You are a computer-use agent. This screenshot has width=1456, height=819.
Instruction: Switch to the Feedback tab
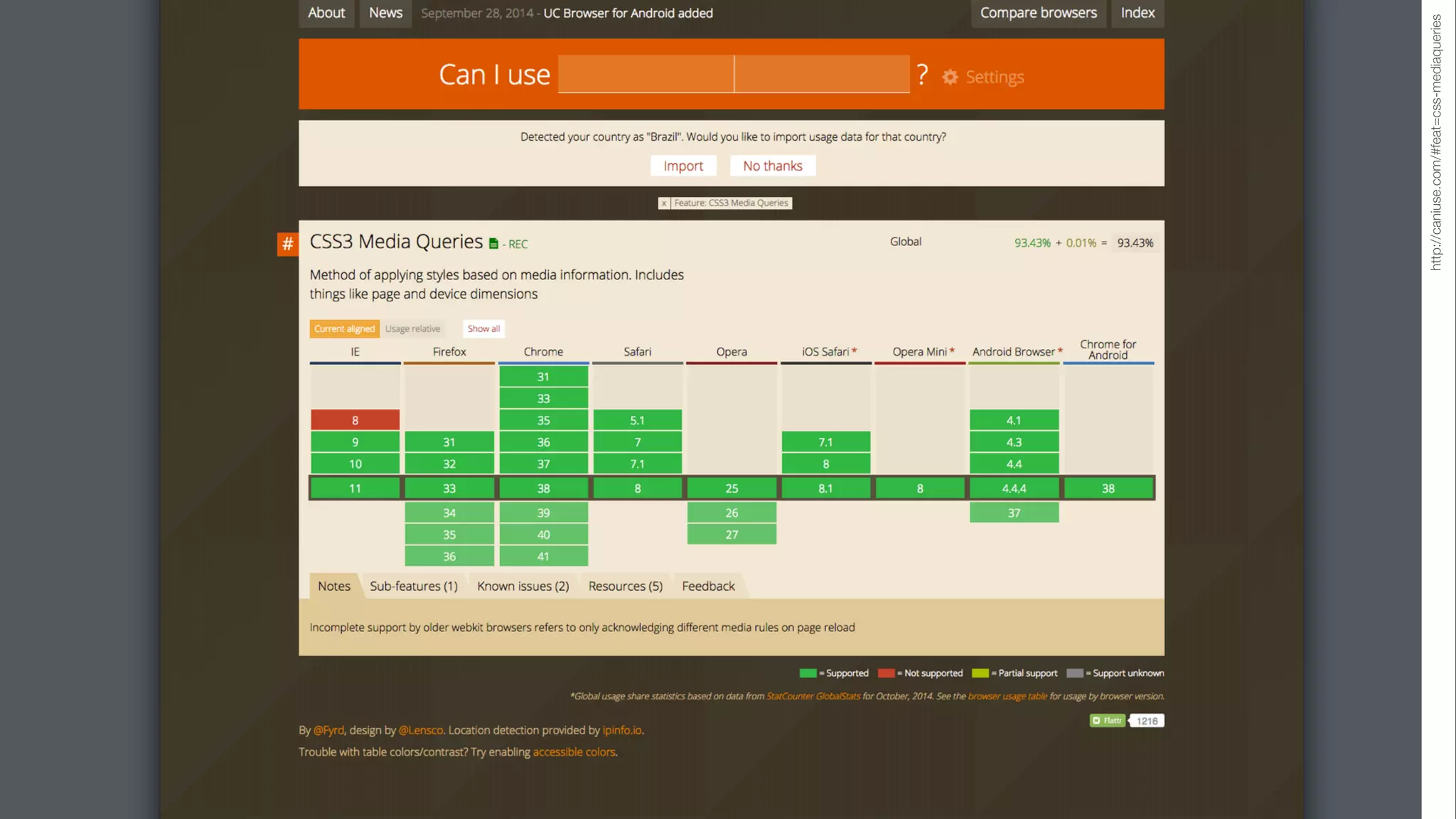point(708,586)
